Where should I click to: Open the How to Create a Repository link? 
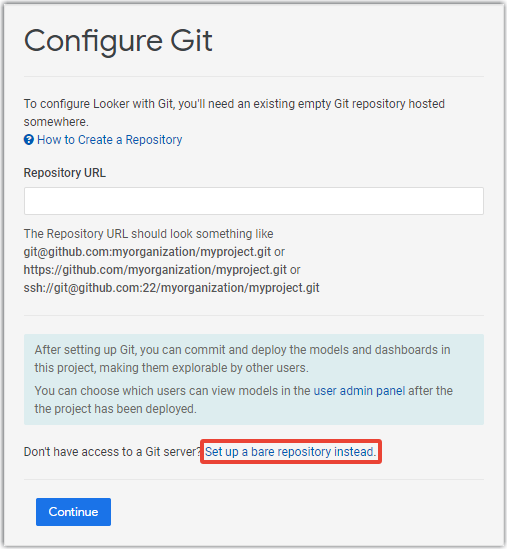point(109,140)
